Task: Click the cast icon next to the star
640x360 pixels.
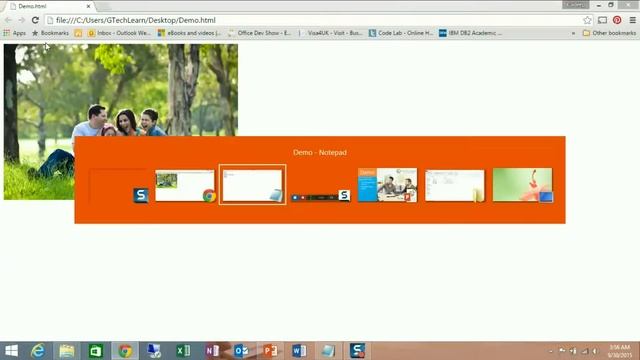Action: 602,20
